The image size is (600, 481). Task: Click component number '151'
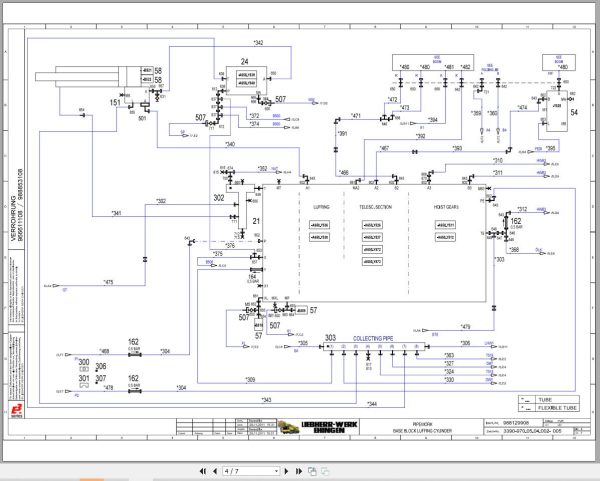click(x=115, y=103)
